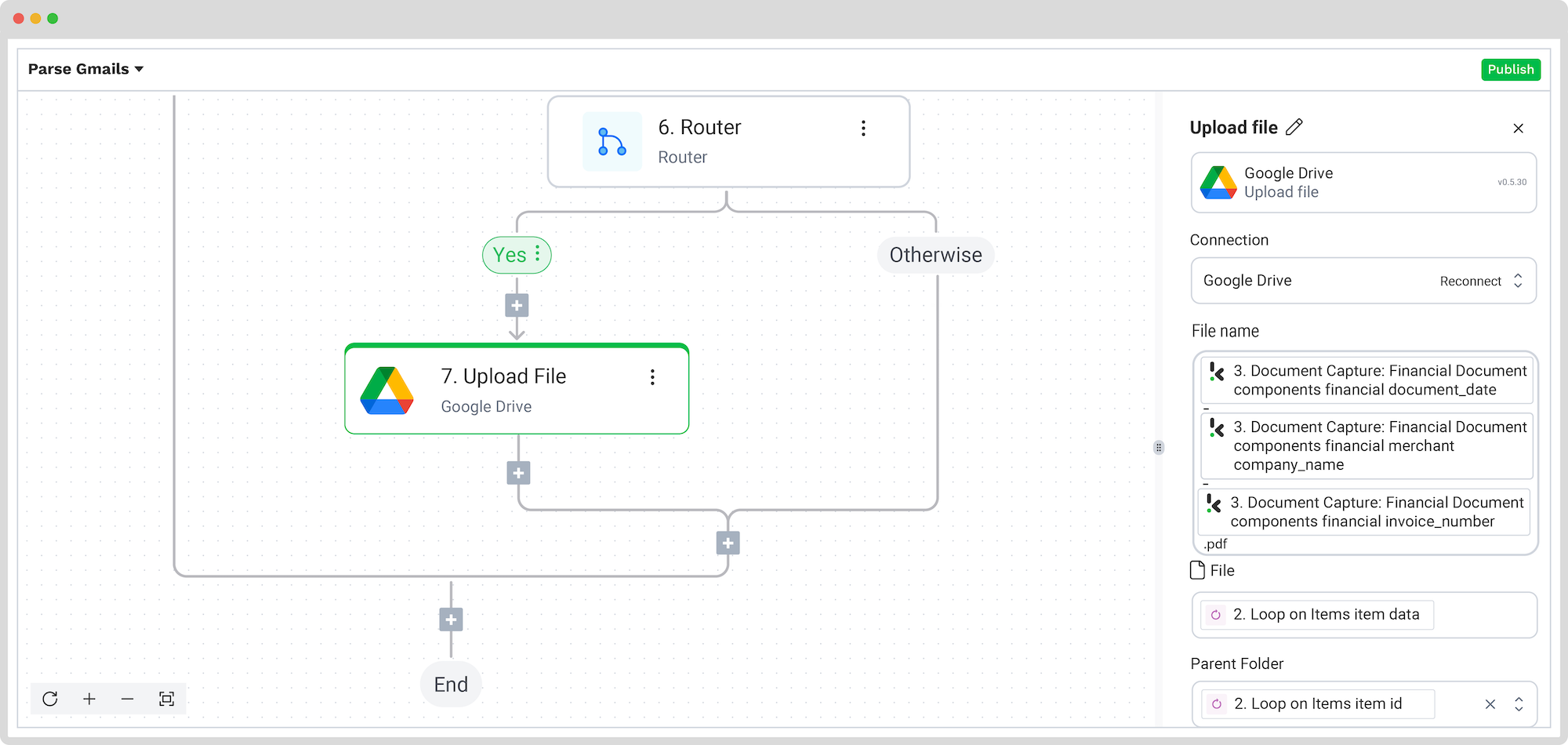The width and height of the screenshot is (1568, 745).
Task: Click the Router branch icon
Action: pyautogui.click(x=612, y=142)
